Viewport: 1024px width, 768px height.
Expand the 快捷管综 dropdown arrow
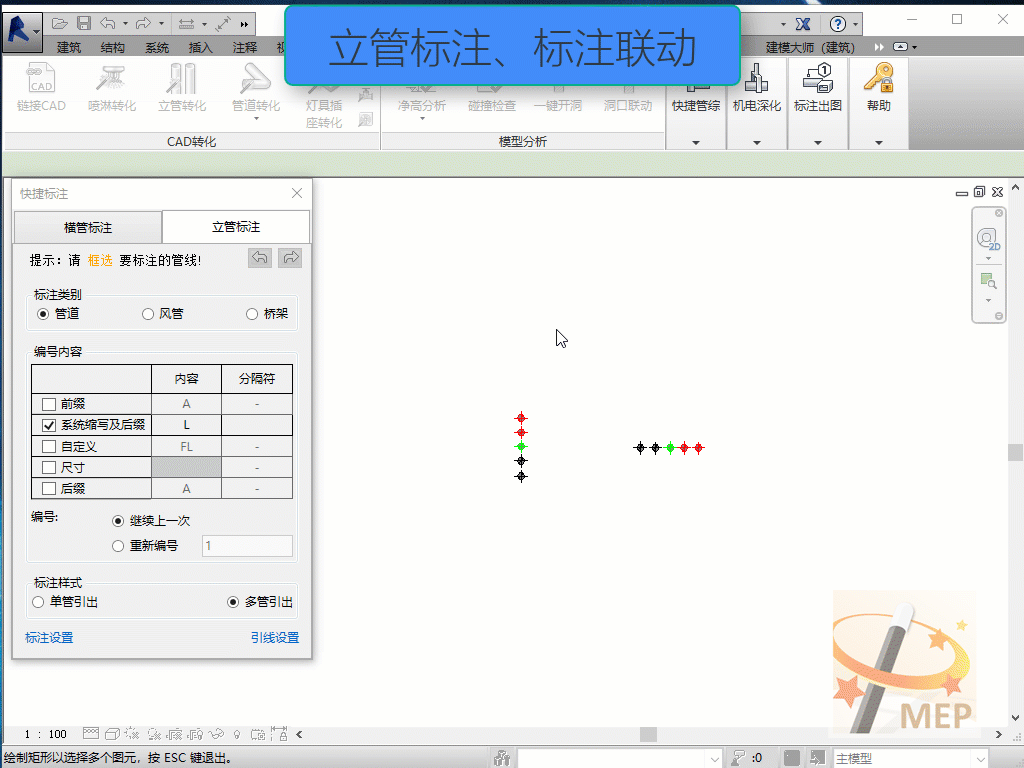click(x=696, y=143)
